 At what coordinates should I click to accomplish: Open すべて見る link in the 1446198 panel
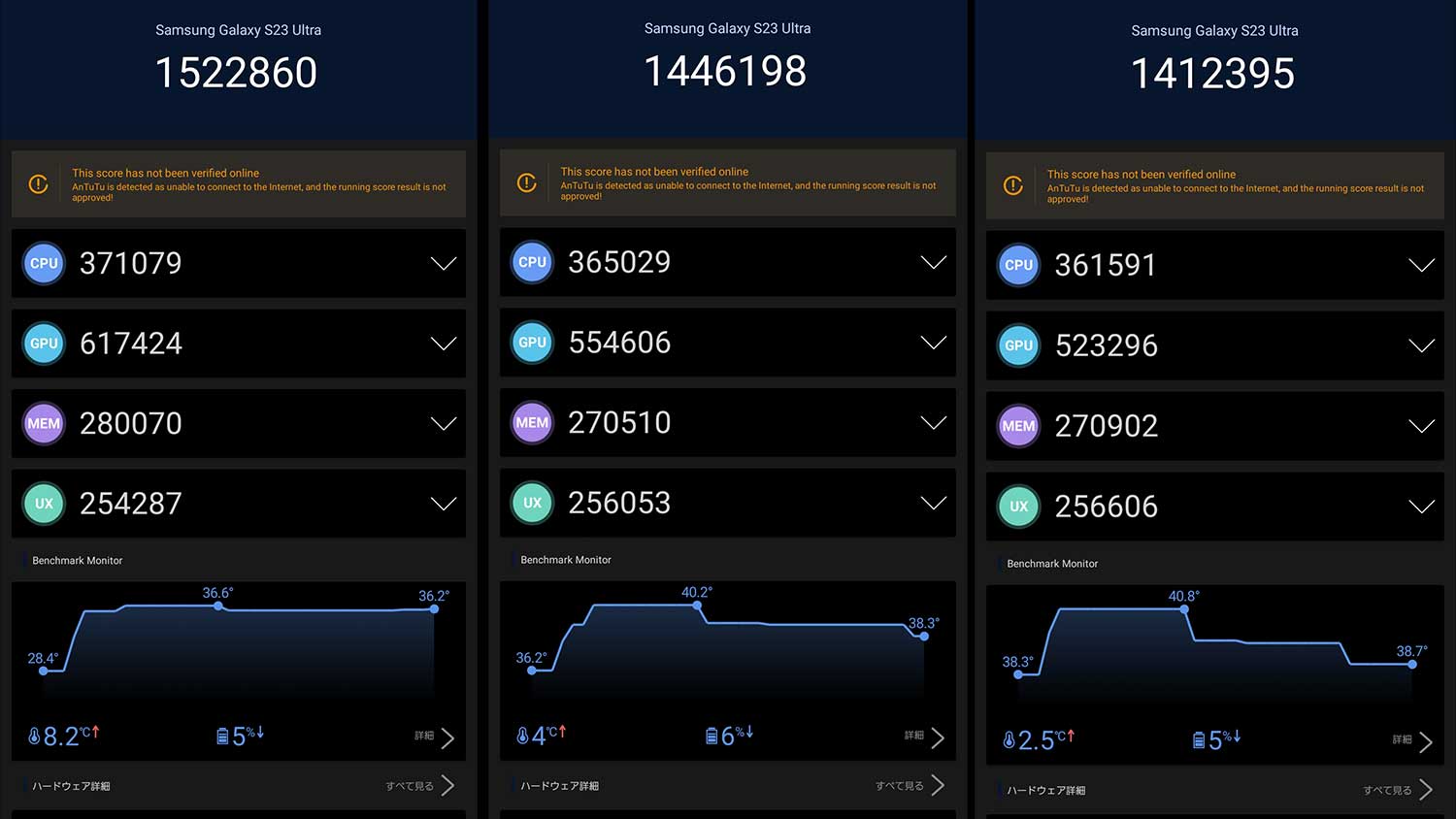pos(910,785)
